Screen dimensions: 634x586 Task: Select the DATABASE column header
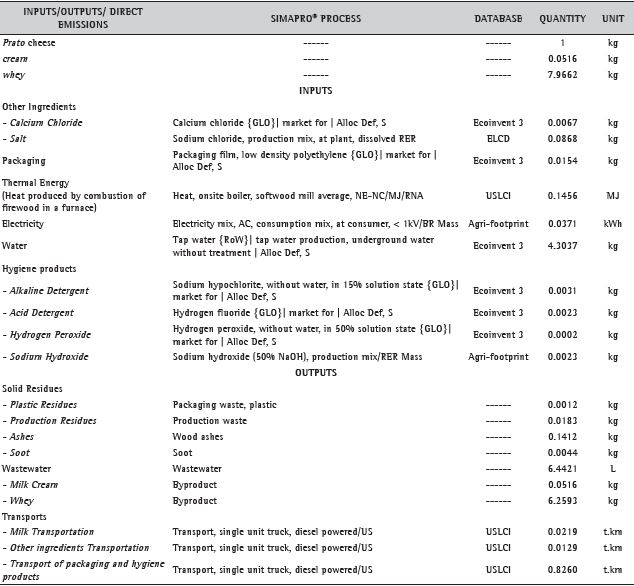click(498, 19)
